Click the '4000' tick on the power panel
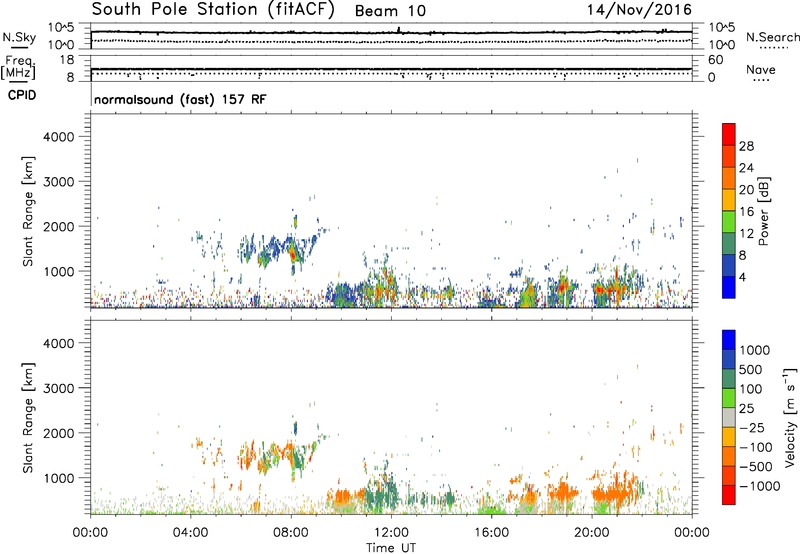Screen dimensions: 800x554 [58, 137]
